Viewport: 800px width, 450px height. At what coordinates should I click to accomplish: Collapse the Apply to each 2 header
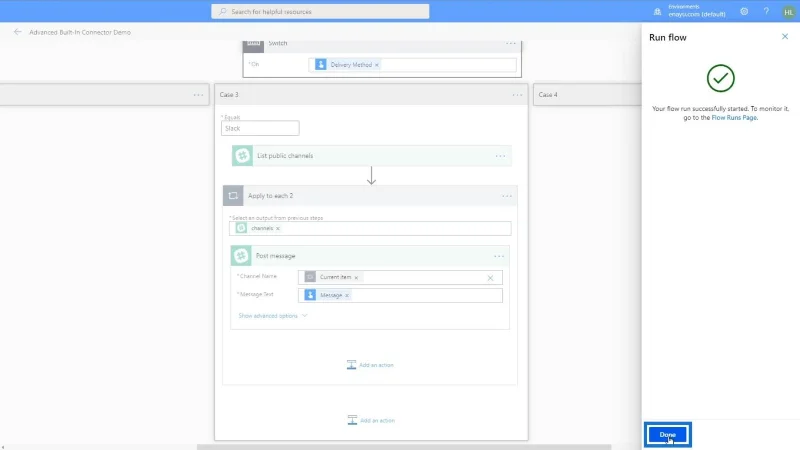pos(370,196)
